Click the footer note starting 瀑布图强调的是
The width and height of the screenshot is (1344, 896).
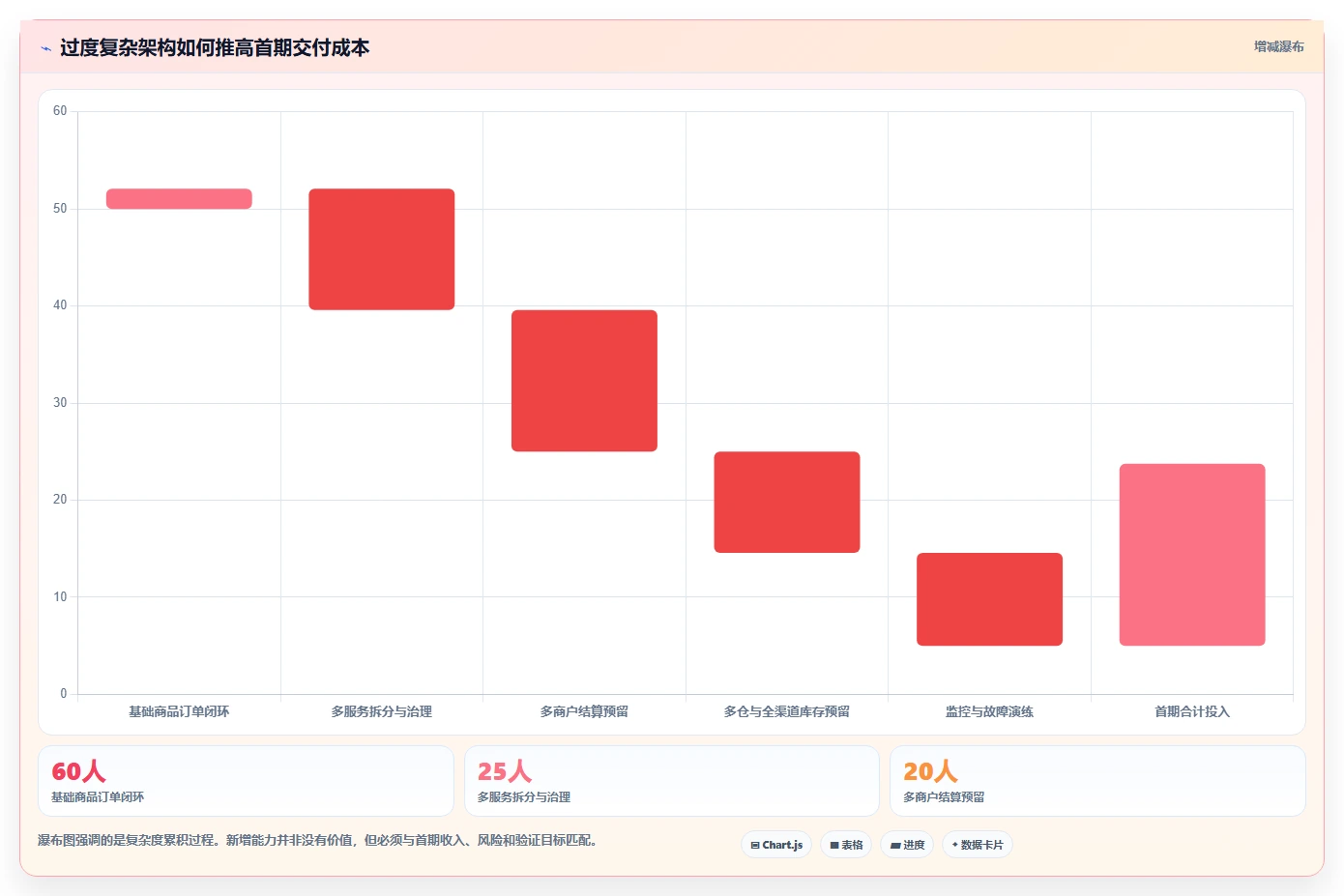(320, 840)
